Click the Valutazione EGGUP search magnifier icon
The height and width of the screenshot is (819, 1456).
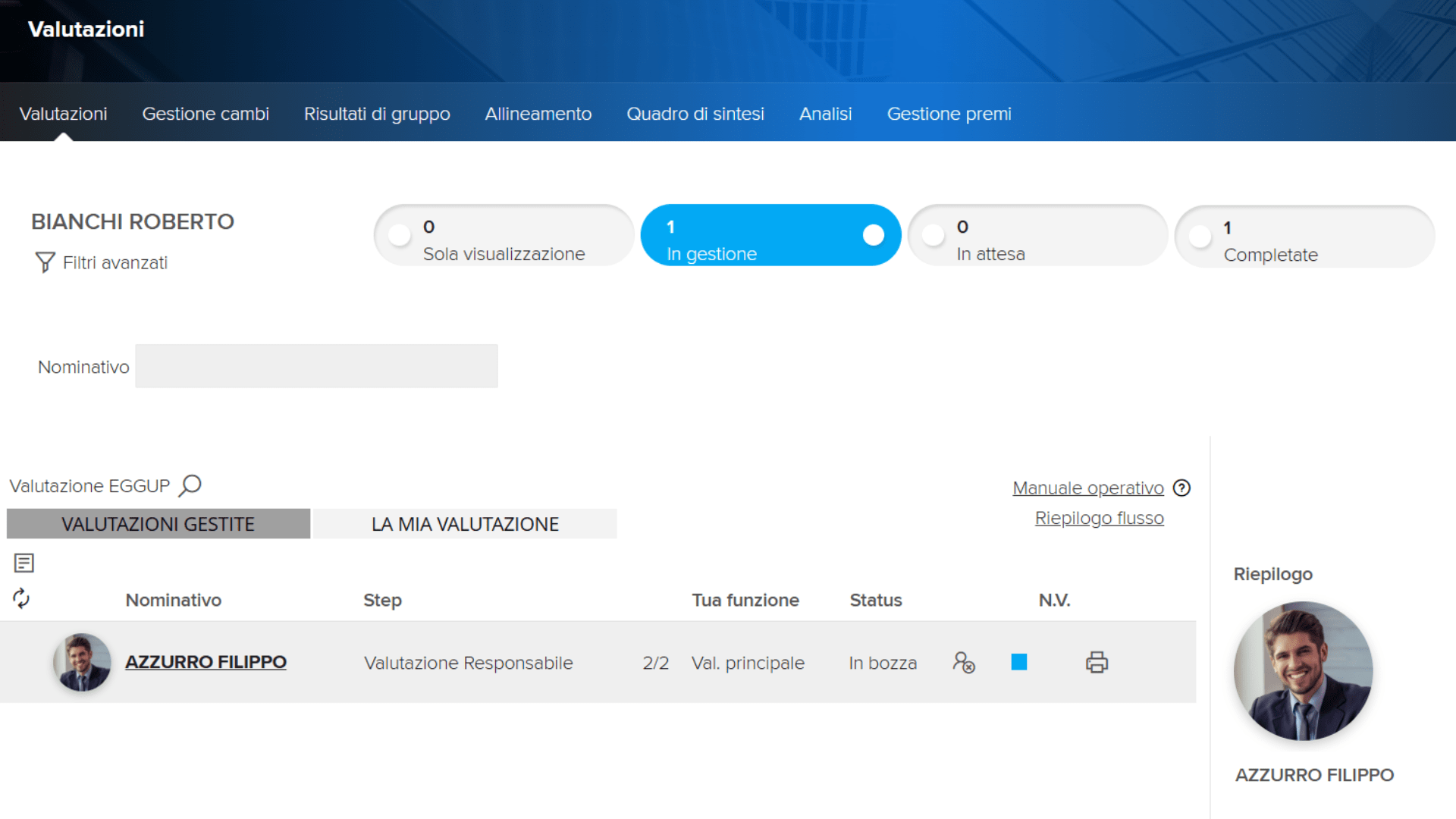190,485
